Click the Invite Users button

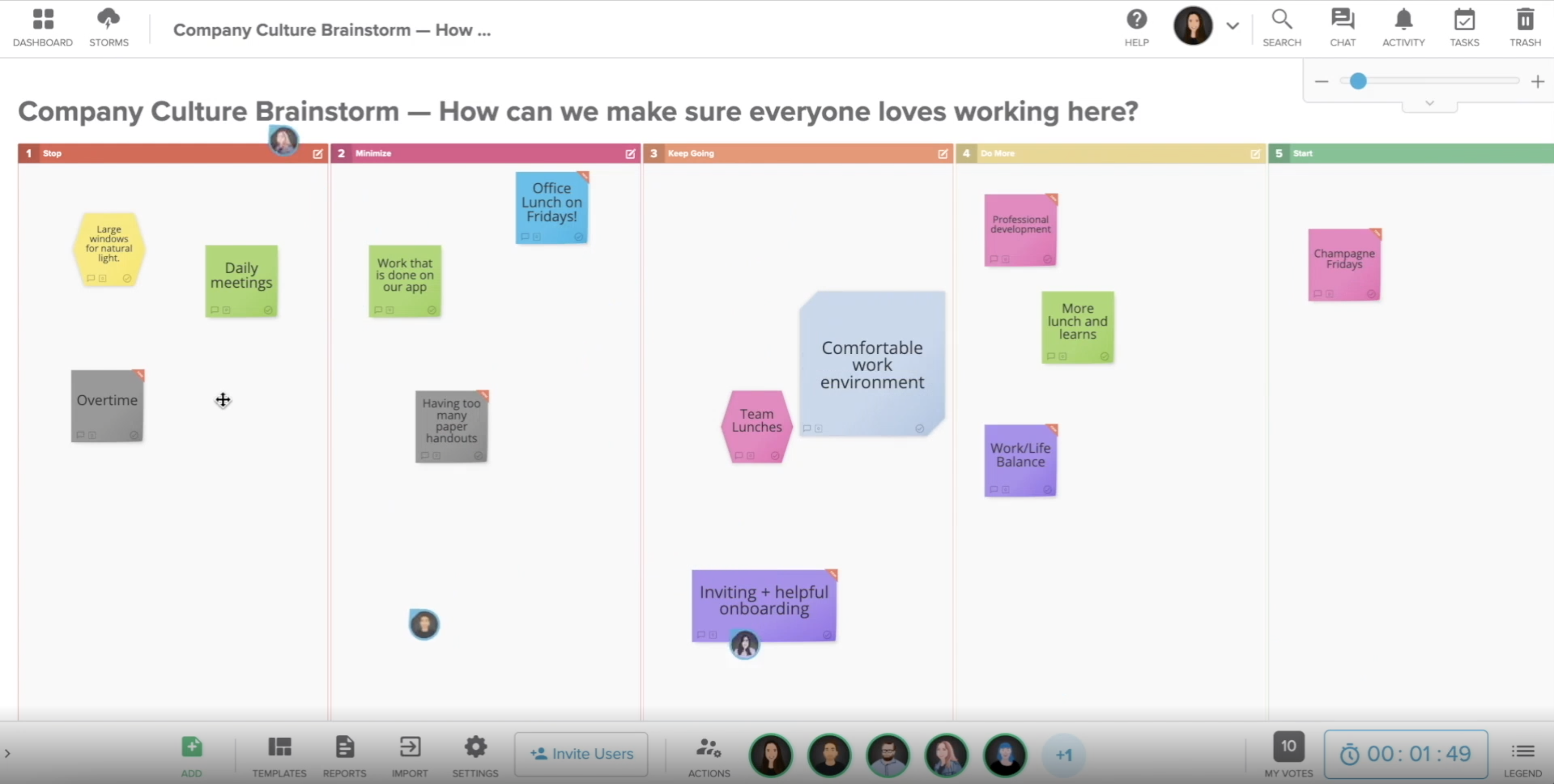pos(581,754)
